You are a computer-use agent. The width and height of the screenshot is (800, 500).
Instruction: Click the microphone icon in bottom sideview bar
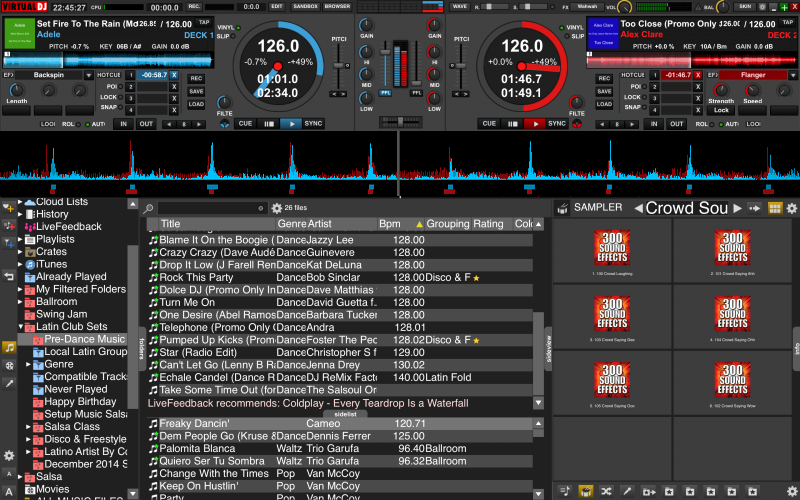tap(627, 491)
